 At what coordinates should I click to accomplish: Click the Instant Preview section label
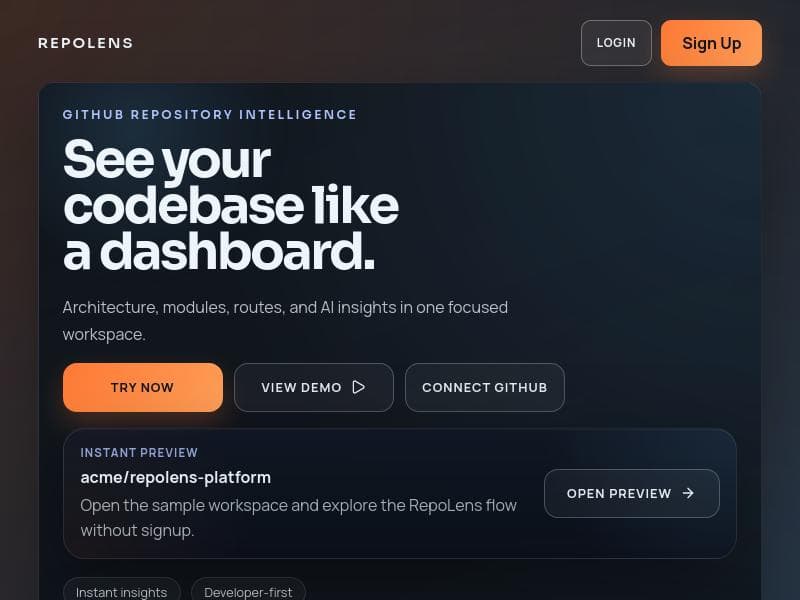tap(139, 453)
